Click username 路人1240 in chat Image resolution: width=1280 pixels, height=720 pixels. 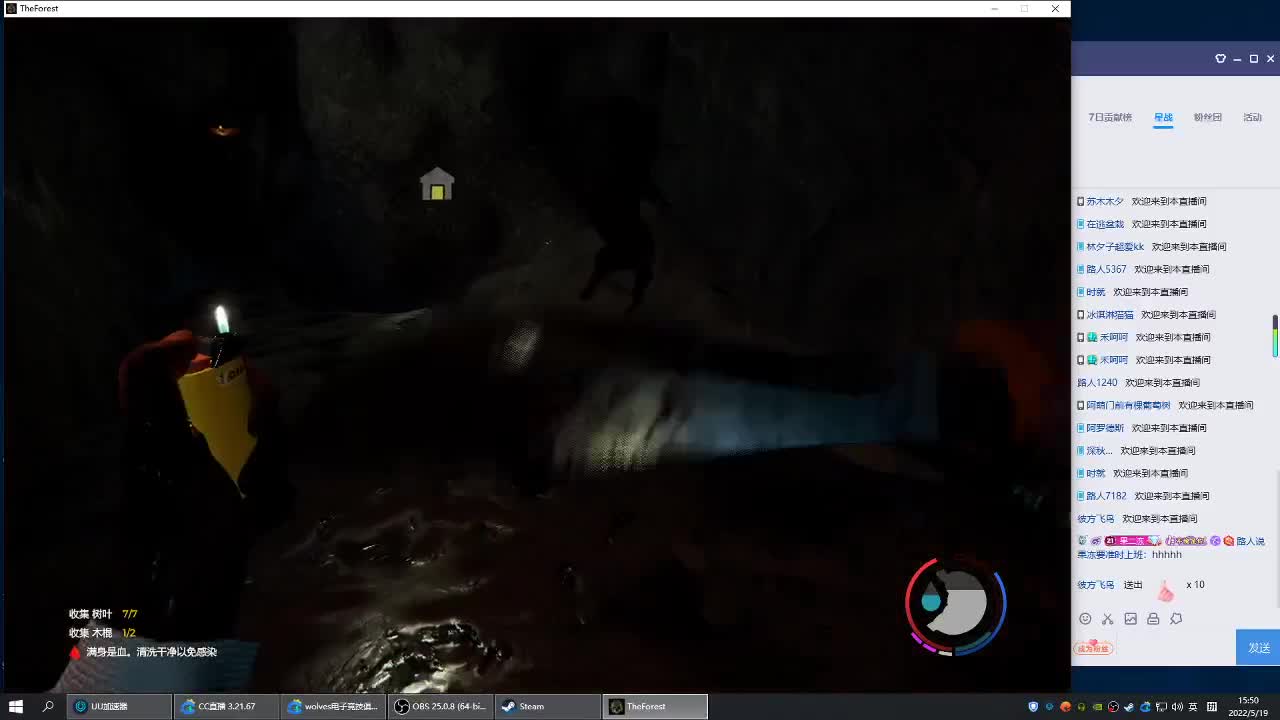pyautogui.click(x=1097, y=383)
